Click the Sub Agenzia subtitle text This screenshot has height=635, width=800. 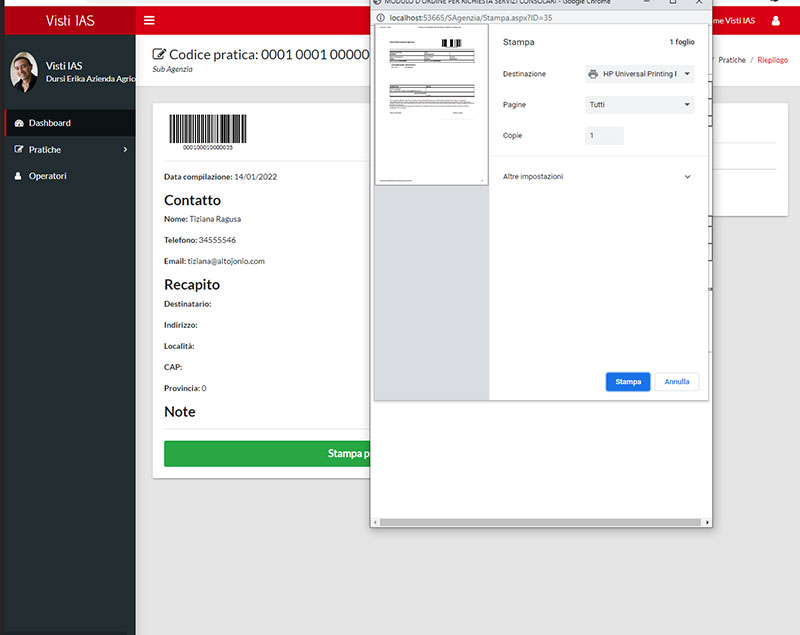point(172,69)
